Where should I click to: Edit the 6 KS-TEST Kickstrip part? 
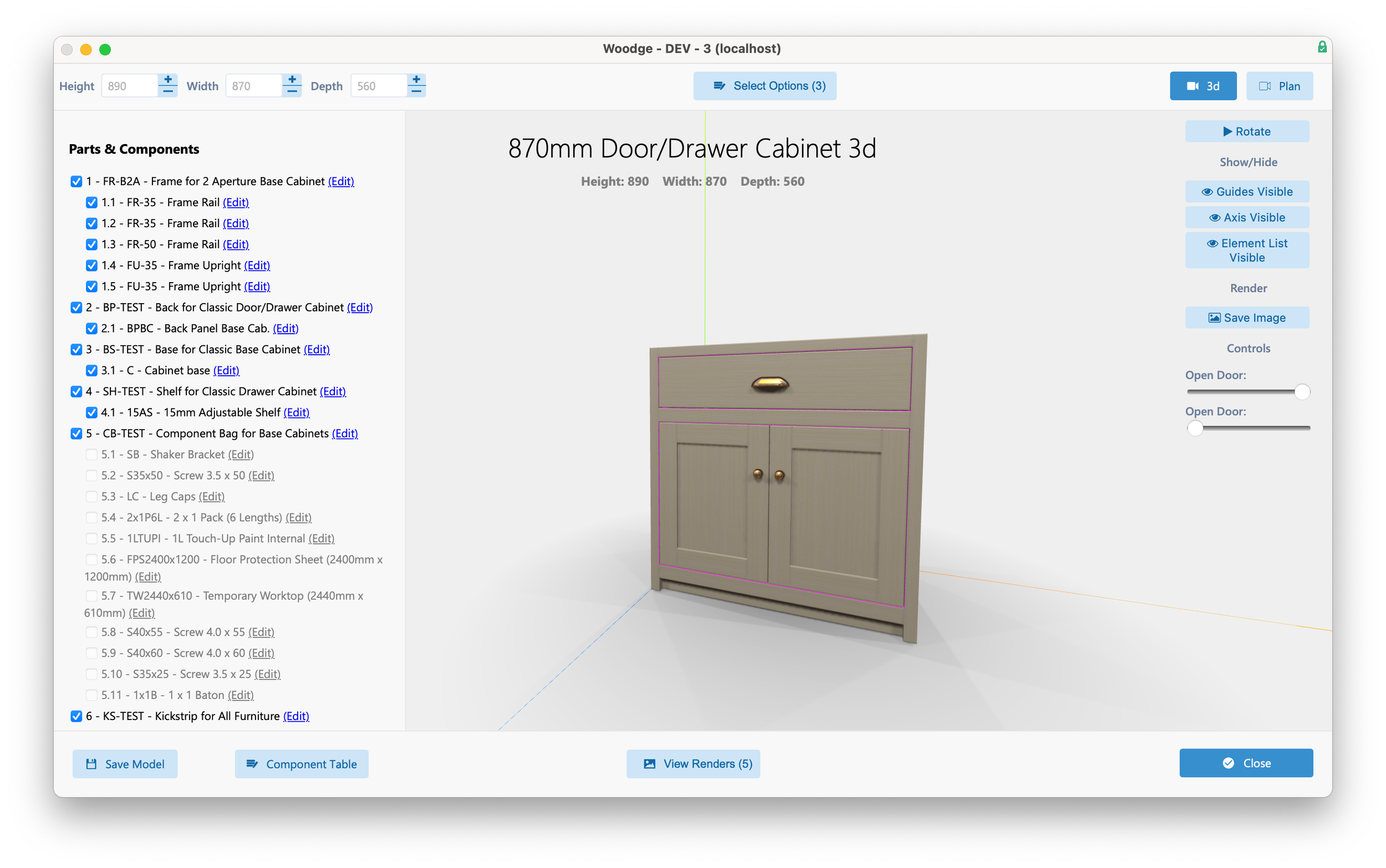coord(295,716)
